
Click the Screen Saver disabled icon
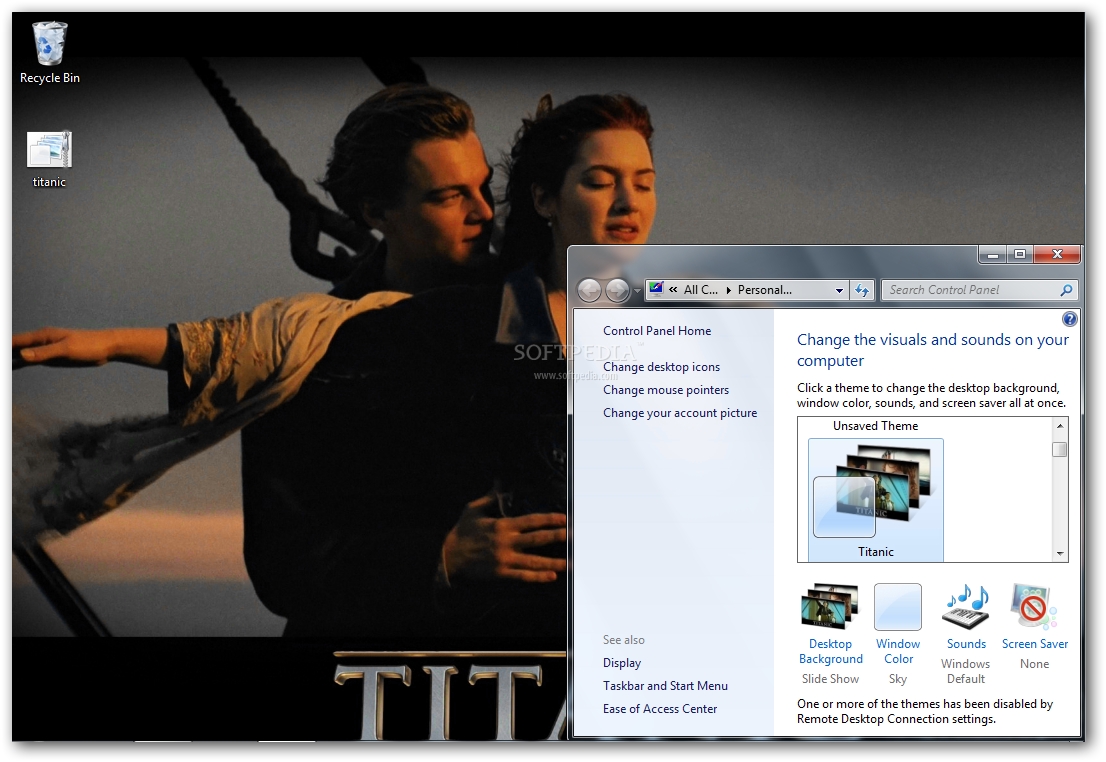(1033, 606)
